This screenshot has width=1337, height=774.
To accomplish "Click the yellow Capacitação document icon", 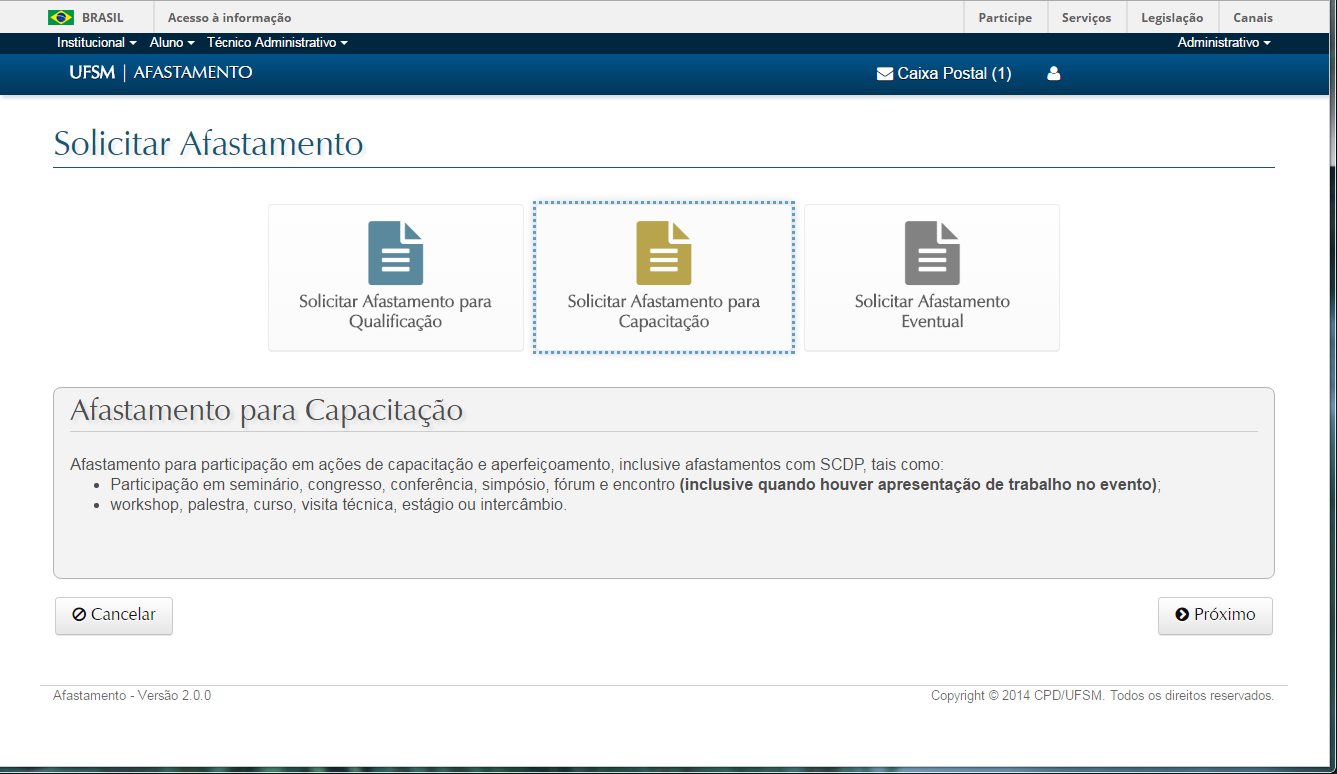I will [x=663, y=250].
